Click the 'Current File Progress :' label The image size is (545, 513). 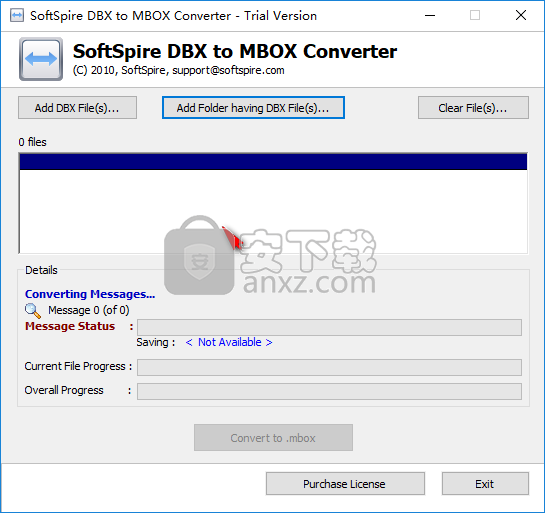coord(78,366)
